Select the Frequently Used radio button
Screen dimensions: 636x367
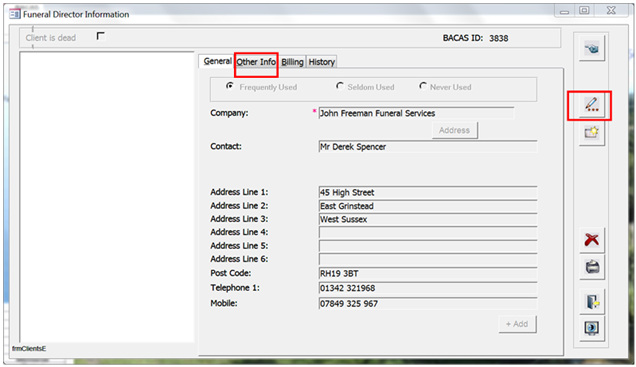point(230,86)
